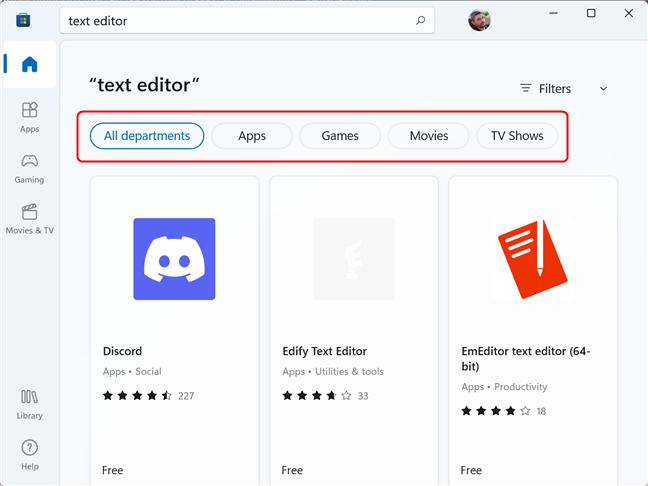The height and width of the screenshot is (486, 648).
Task: Filter results by Movies
Action: point(429,136)
